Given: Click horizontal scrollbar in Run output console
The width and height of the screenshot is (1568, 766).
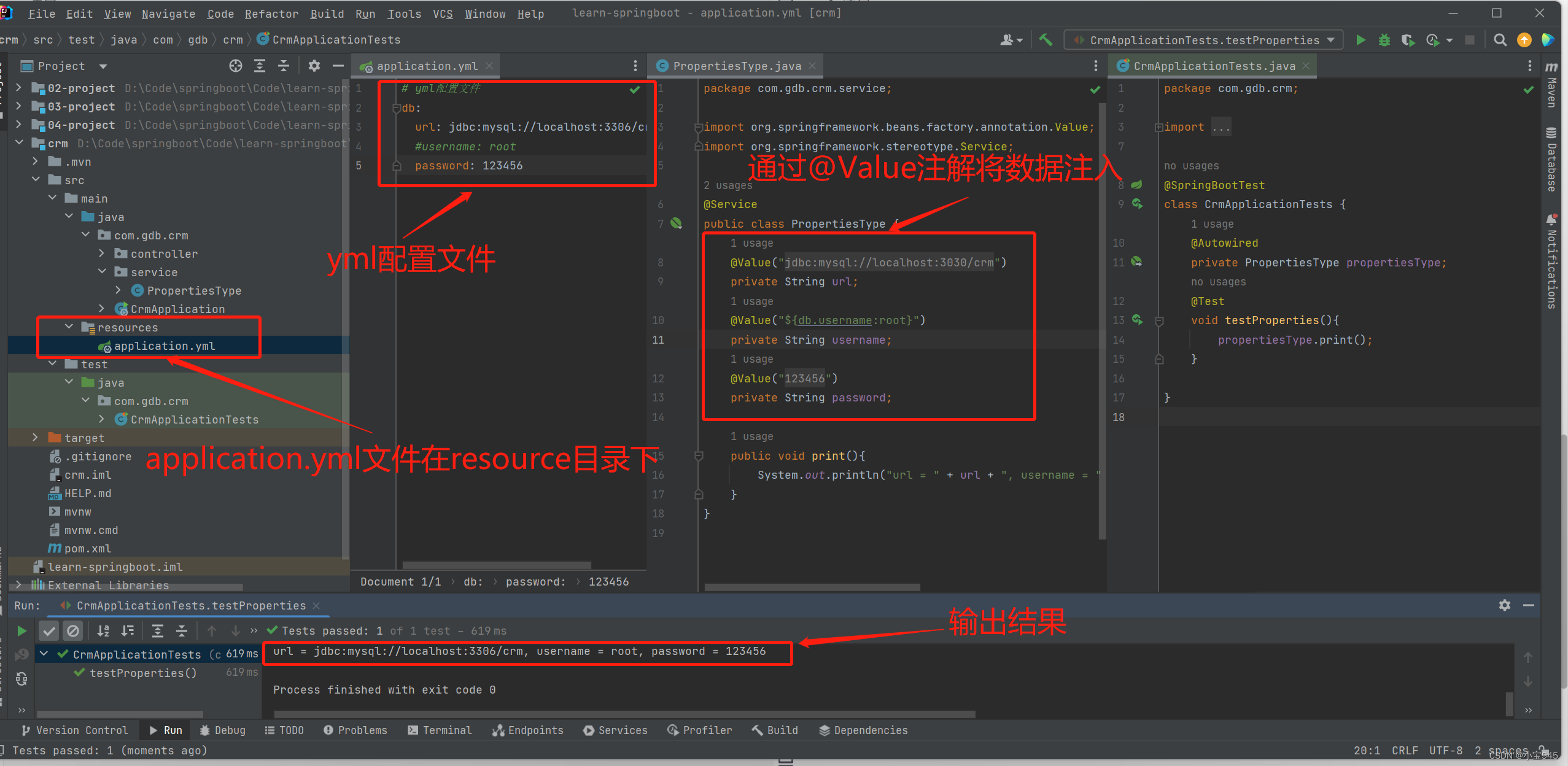Looking at the screenshot, I should pos(624,714).
